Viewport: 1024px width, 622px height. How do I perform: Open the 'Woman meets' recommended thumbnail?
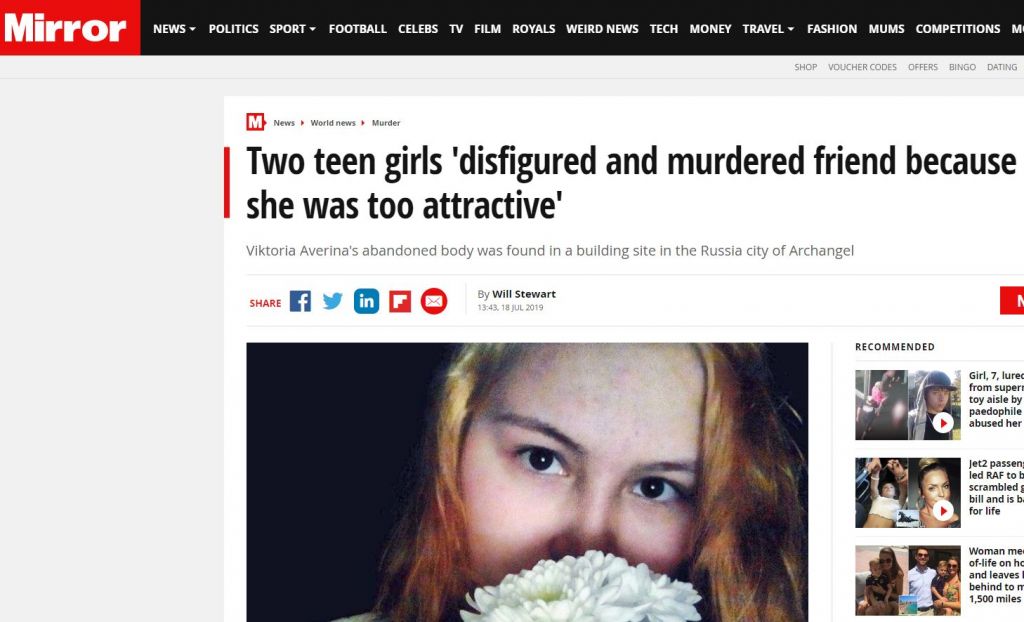[908, 580]
